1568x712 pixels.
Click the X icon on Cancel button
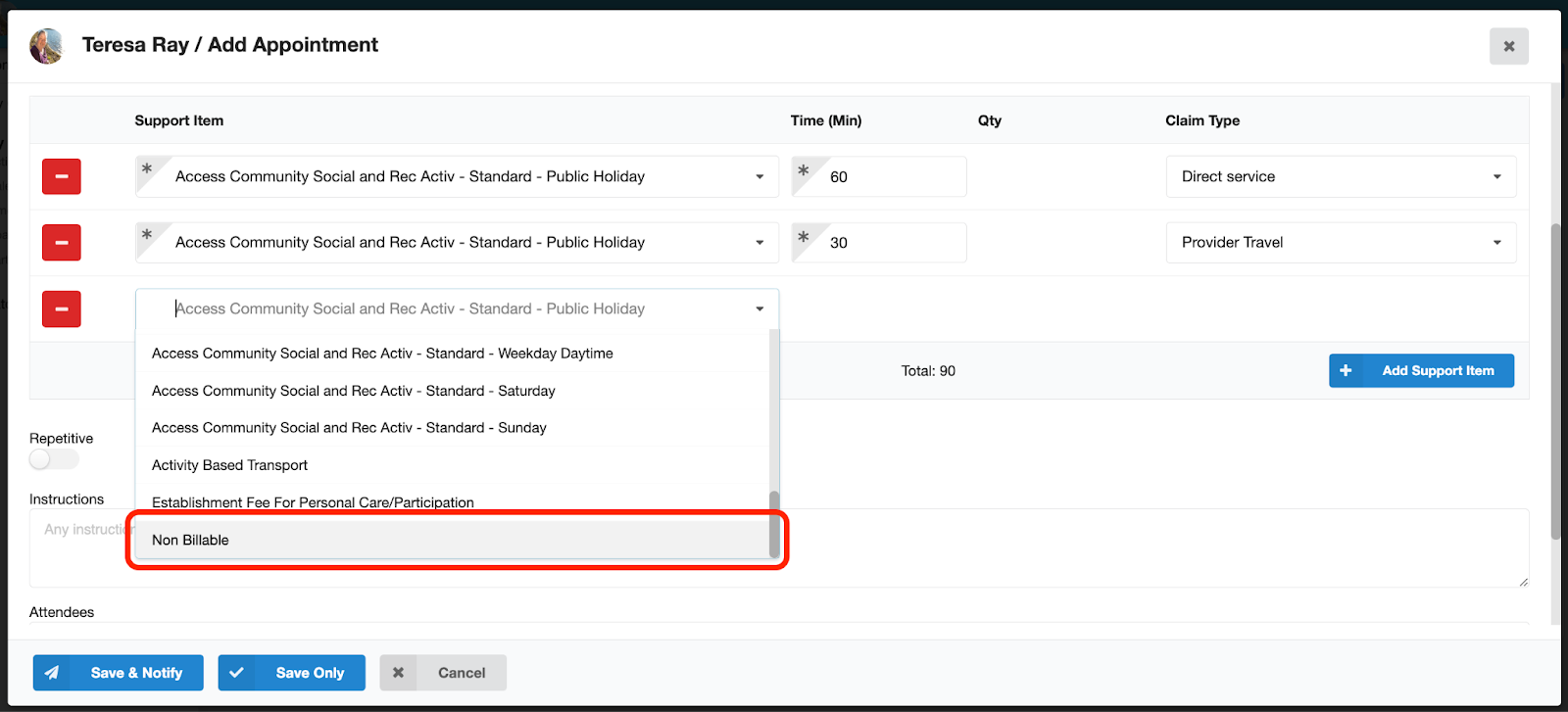point(398,673)
